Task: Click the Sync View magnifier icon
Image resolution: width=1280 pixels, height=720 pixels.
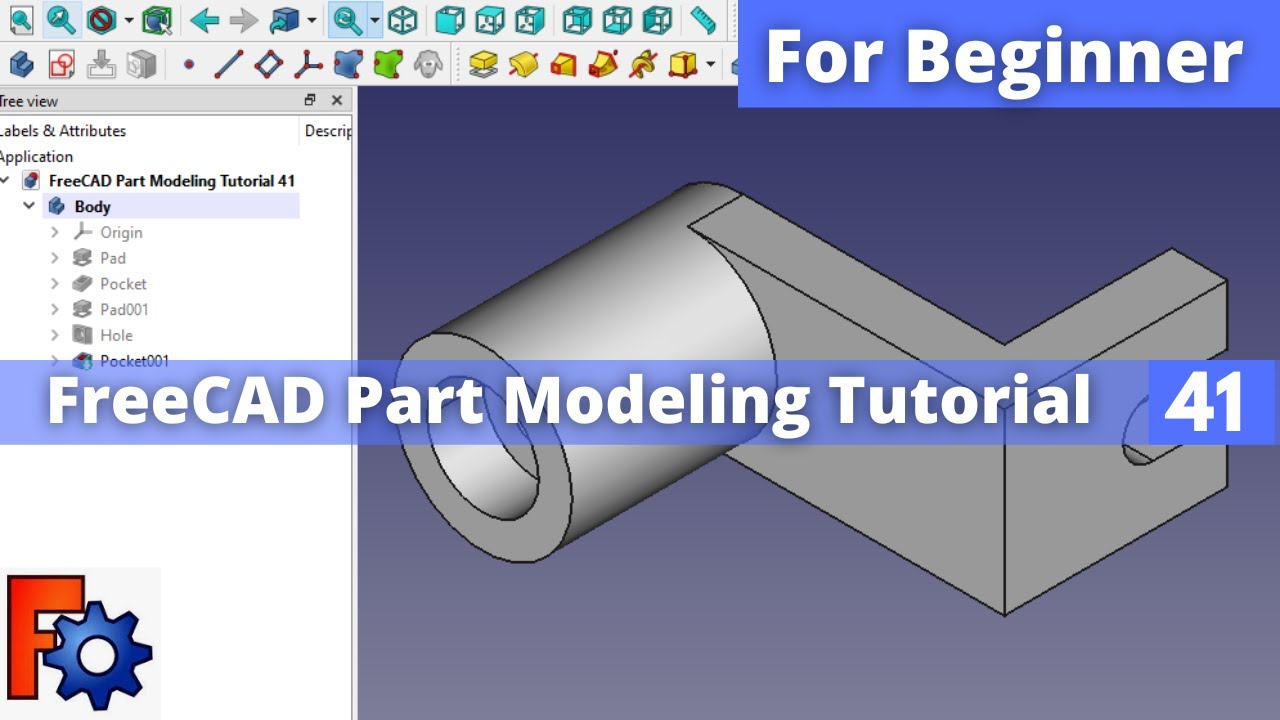Action: coord(348,19)
